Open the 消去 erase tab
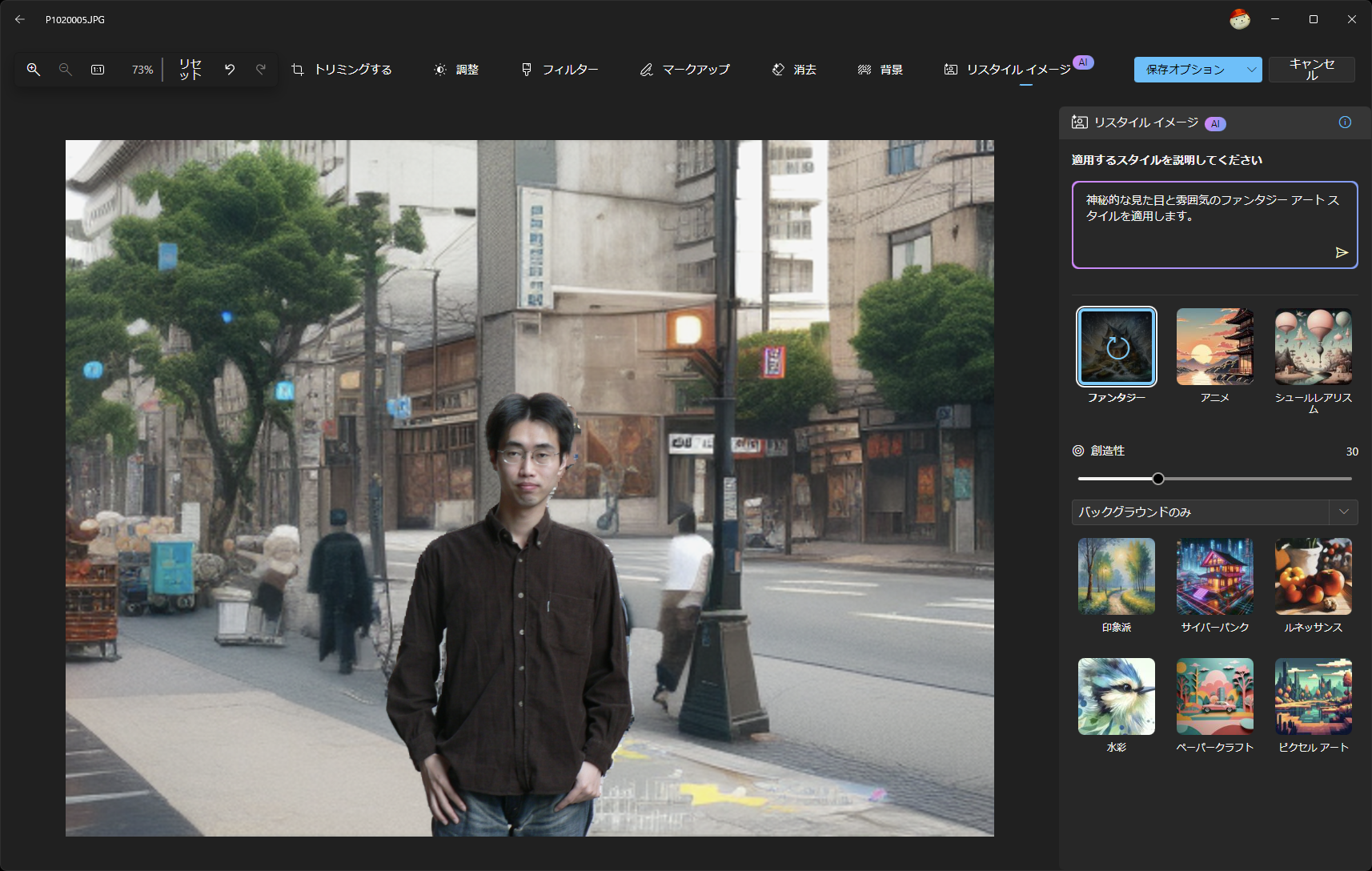1372x871 pixels. 794,70
